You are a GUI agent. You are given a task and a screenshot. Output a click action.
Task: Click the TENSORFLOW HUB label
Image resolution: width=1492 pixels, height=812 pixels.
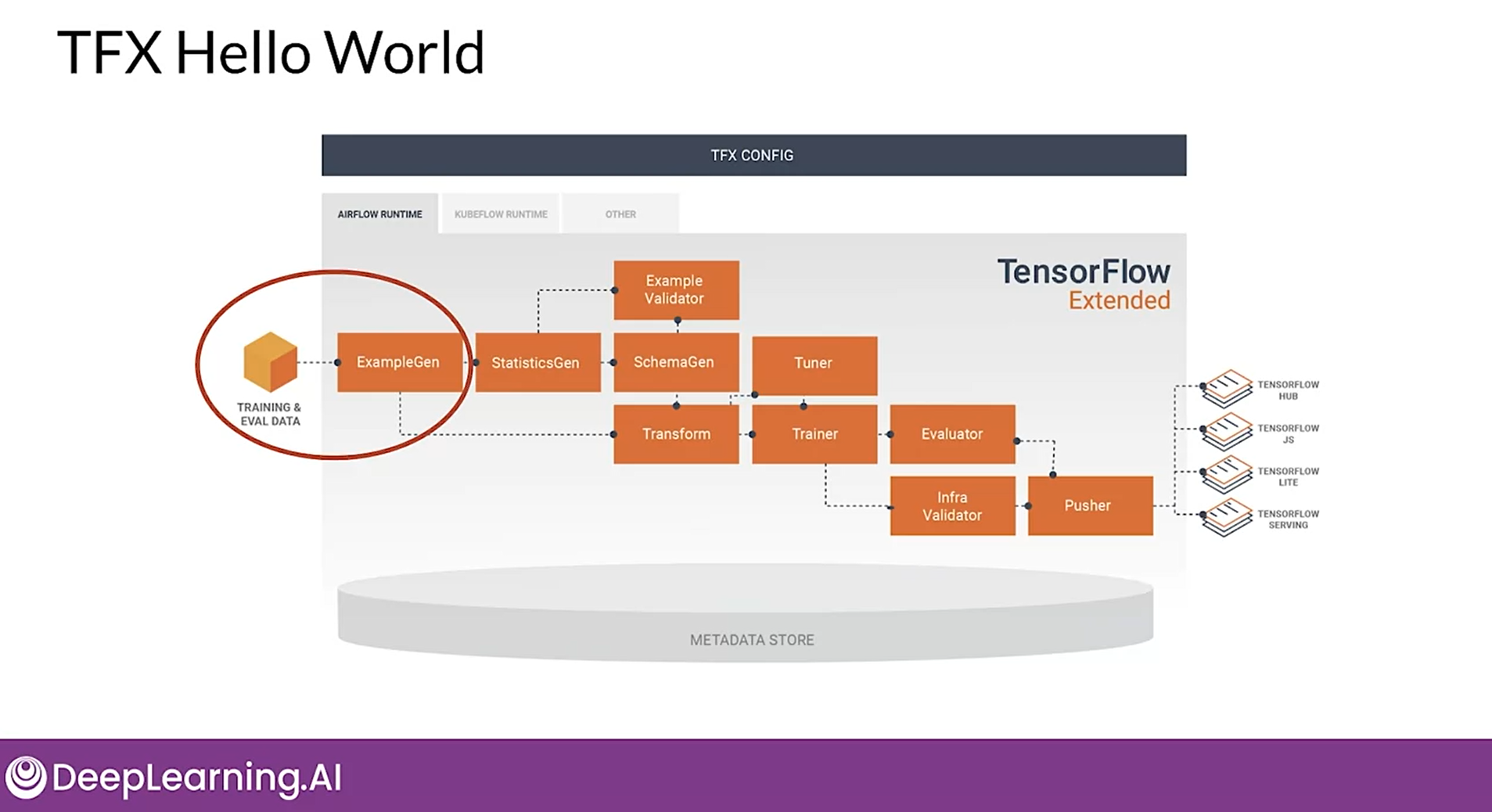(1288, 390)
